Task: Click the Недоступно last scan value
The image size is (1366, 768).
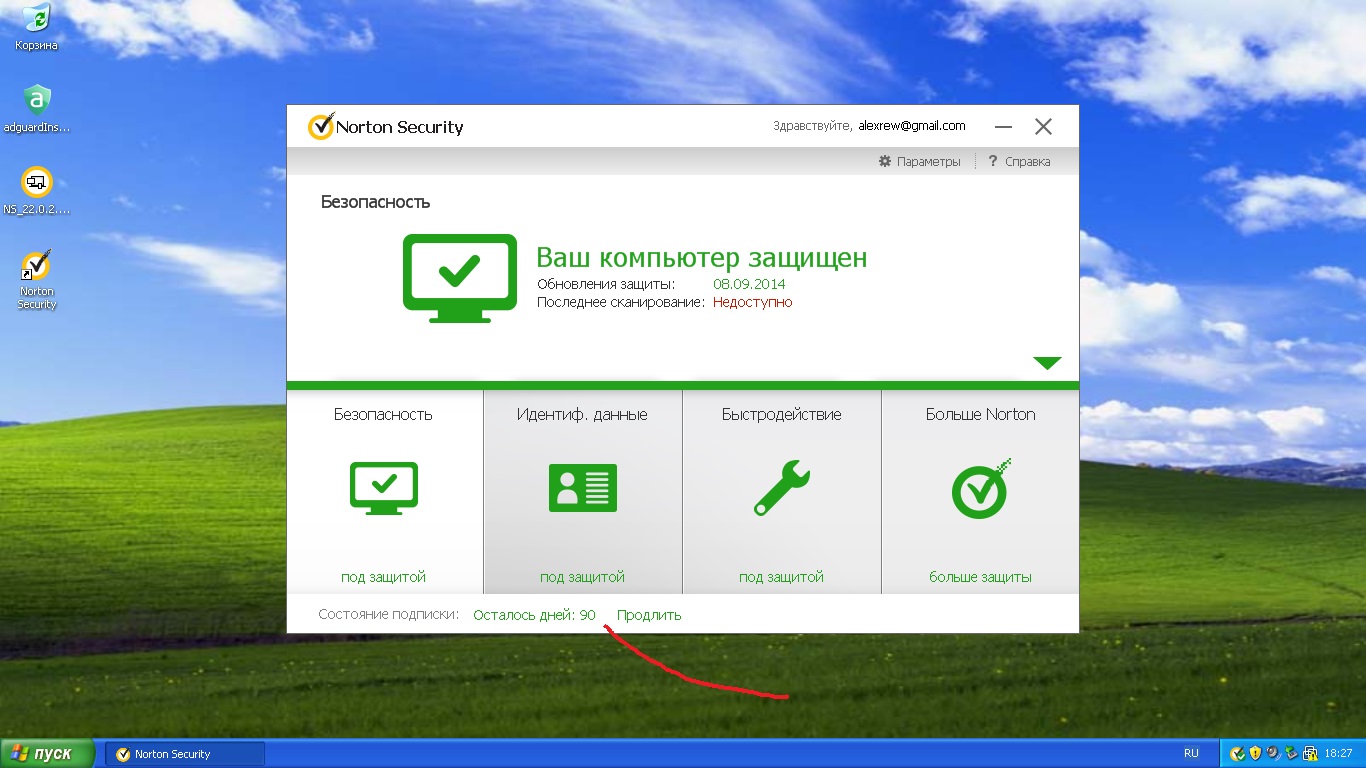Action: click(752, 302)
